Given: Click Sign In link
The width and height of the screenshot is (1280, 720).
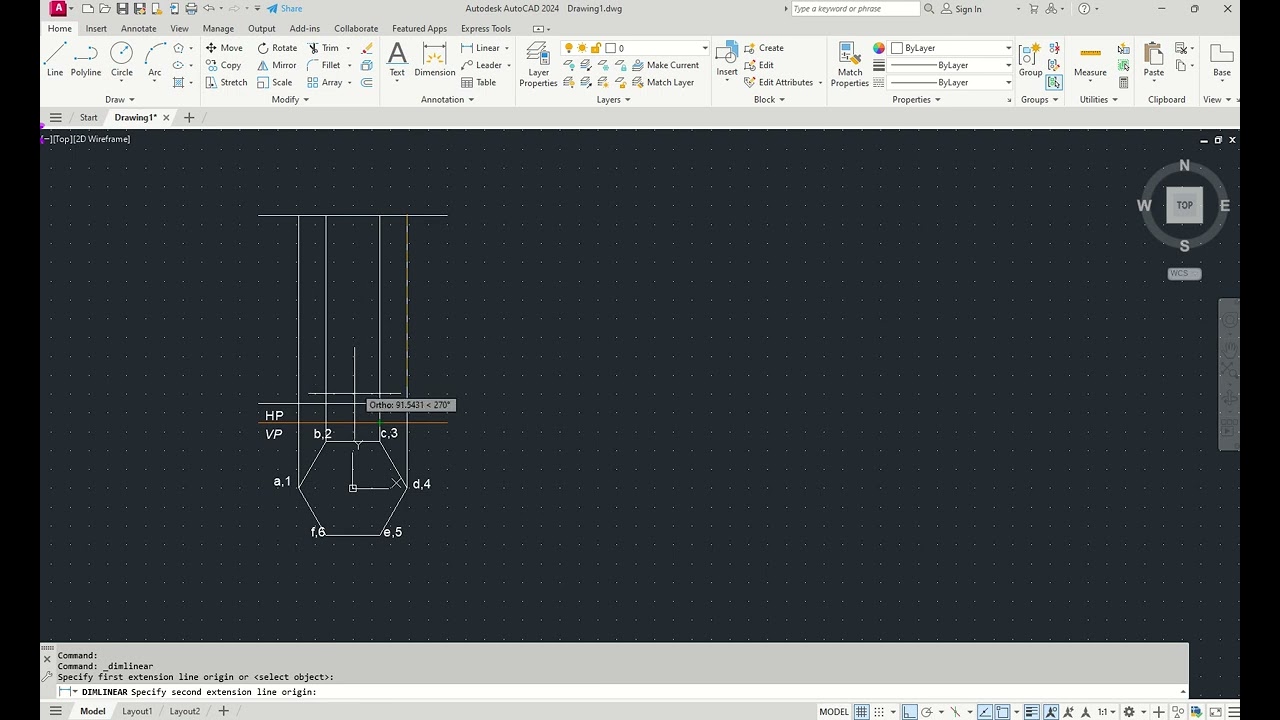Looking at the screenshot, I should [961, 9].
